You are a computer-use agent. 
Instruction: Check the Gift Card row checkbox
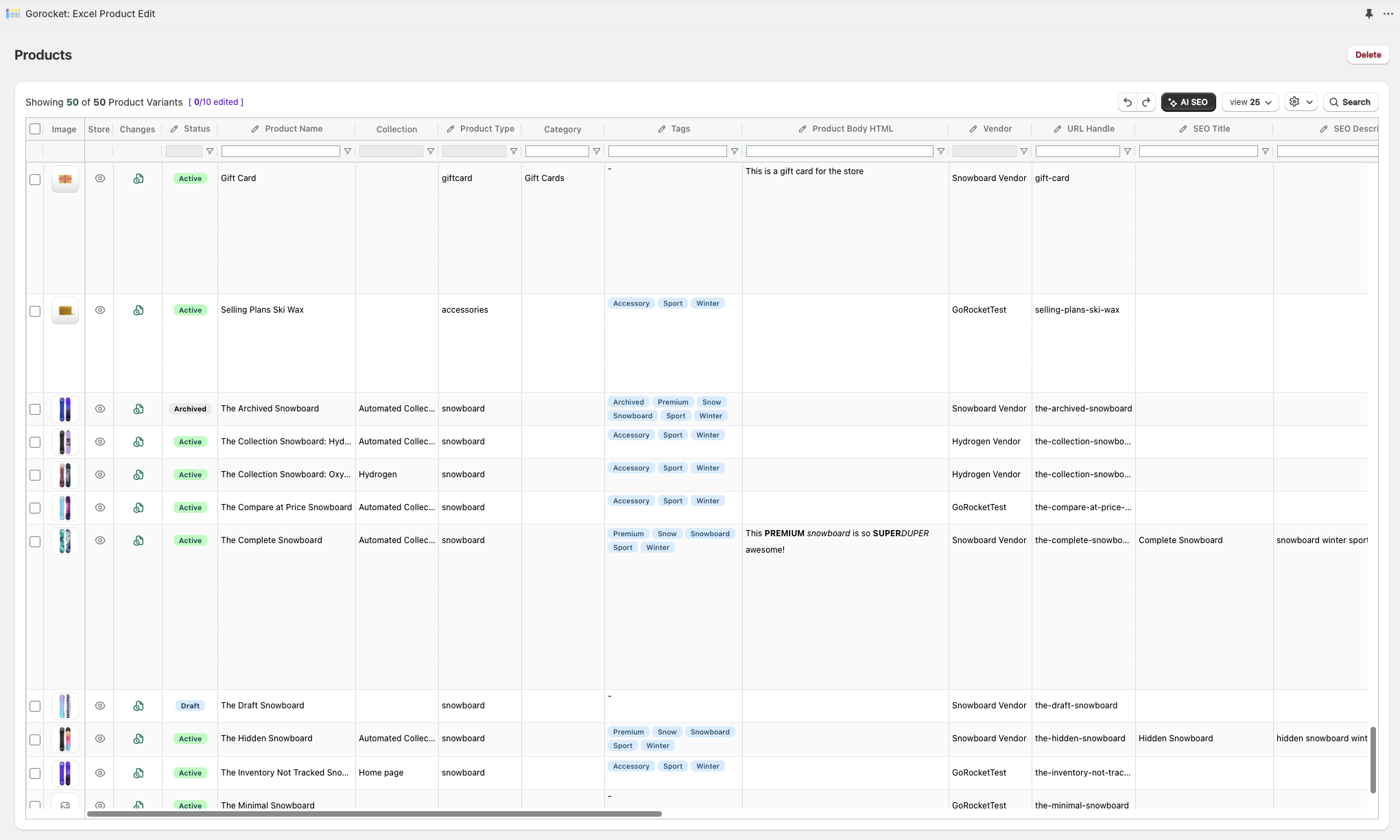click(x=35, y=180)
